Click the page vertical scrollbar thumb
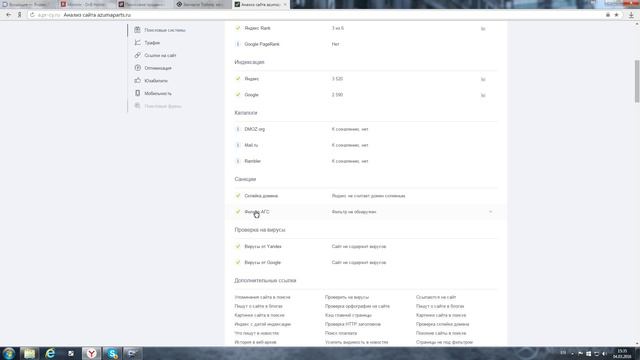Screen dimensions: 640x360 point(637,82)
